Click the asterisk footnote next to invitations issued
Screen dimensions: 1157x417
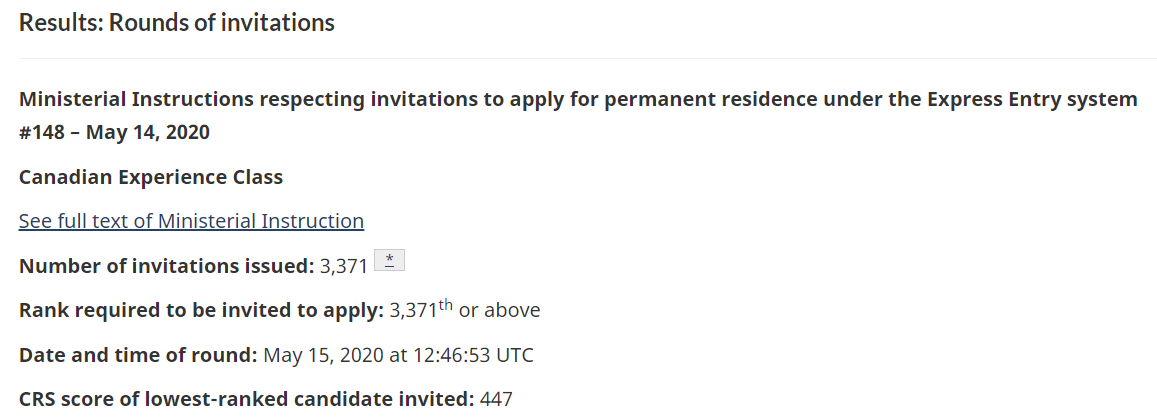(389, 261)
